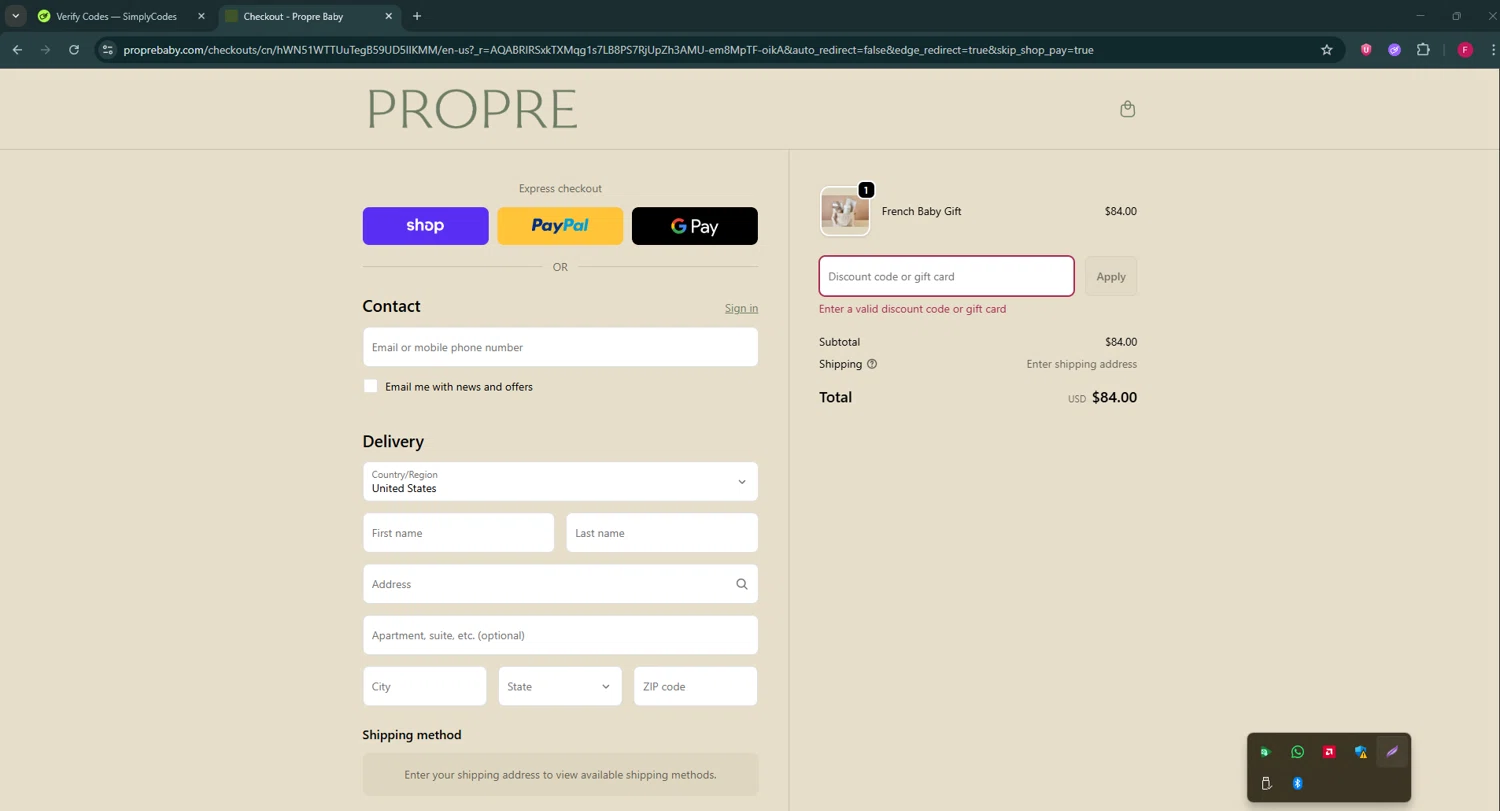Image resolution: width=1500 pixels, height=811 pixels.
Task: Bookmark this page with the star icon
Action: (x=1327, y=49)
